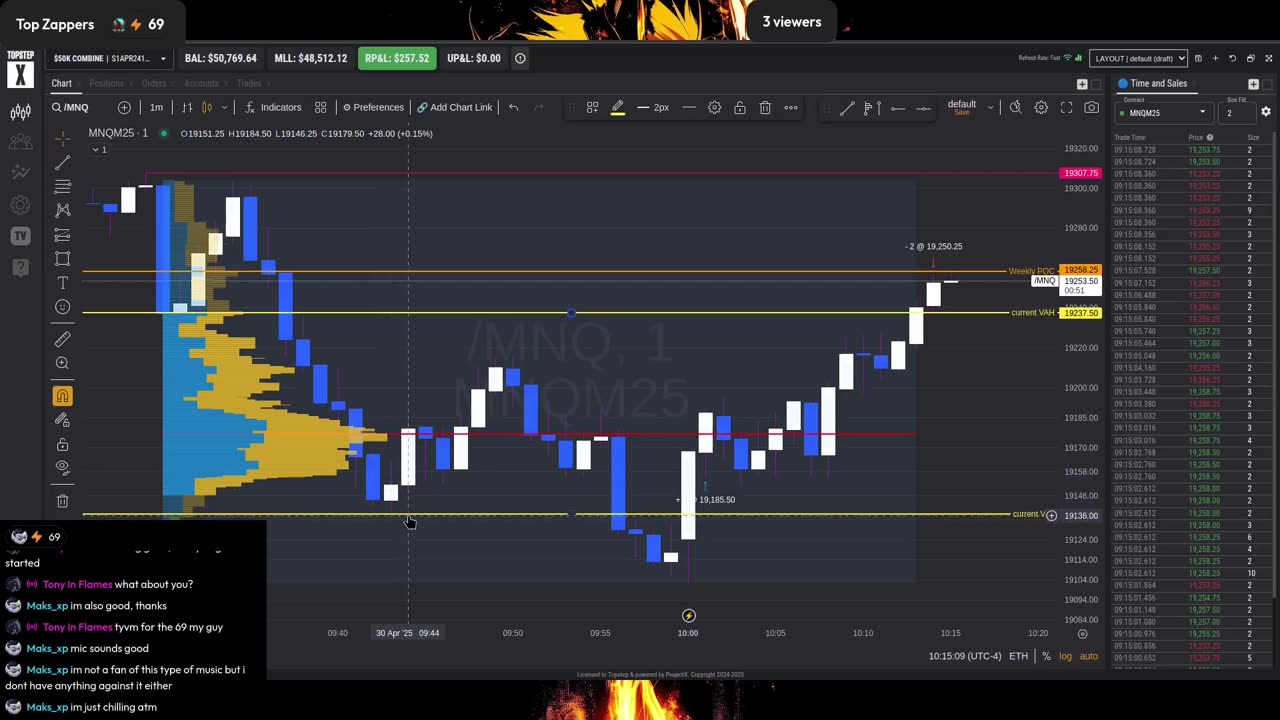Activate the zoom-in magnifier tool
Viewport: 1280px width, 720px height.
click(x=62, y=363)
